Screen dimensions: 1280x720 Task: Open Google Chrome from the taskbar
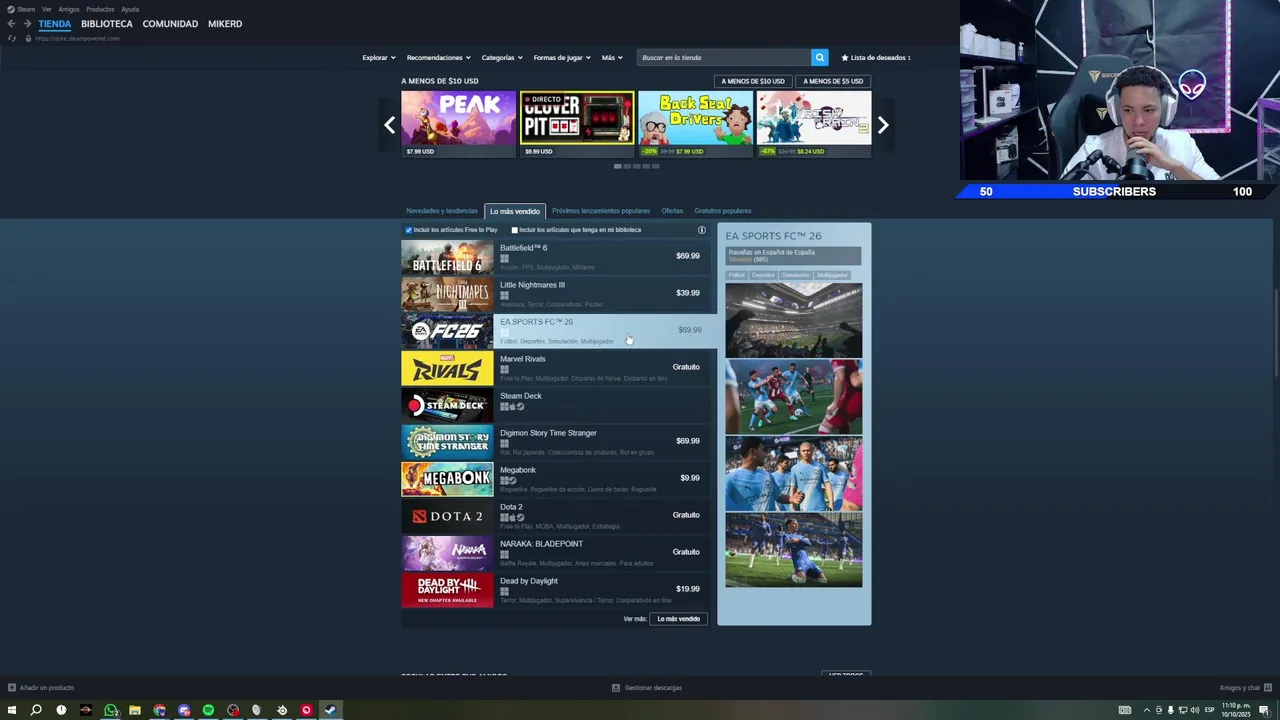[x=159, y=710]
